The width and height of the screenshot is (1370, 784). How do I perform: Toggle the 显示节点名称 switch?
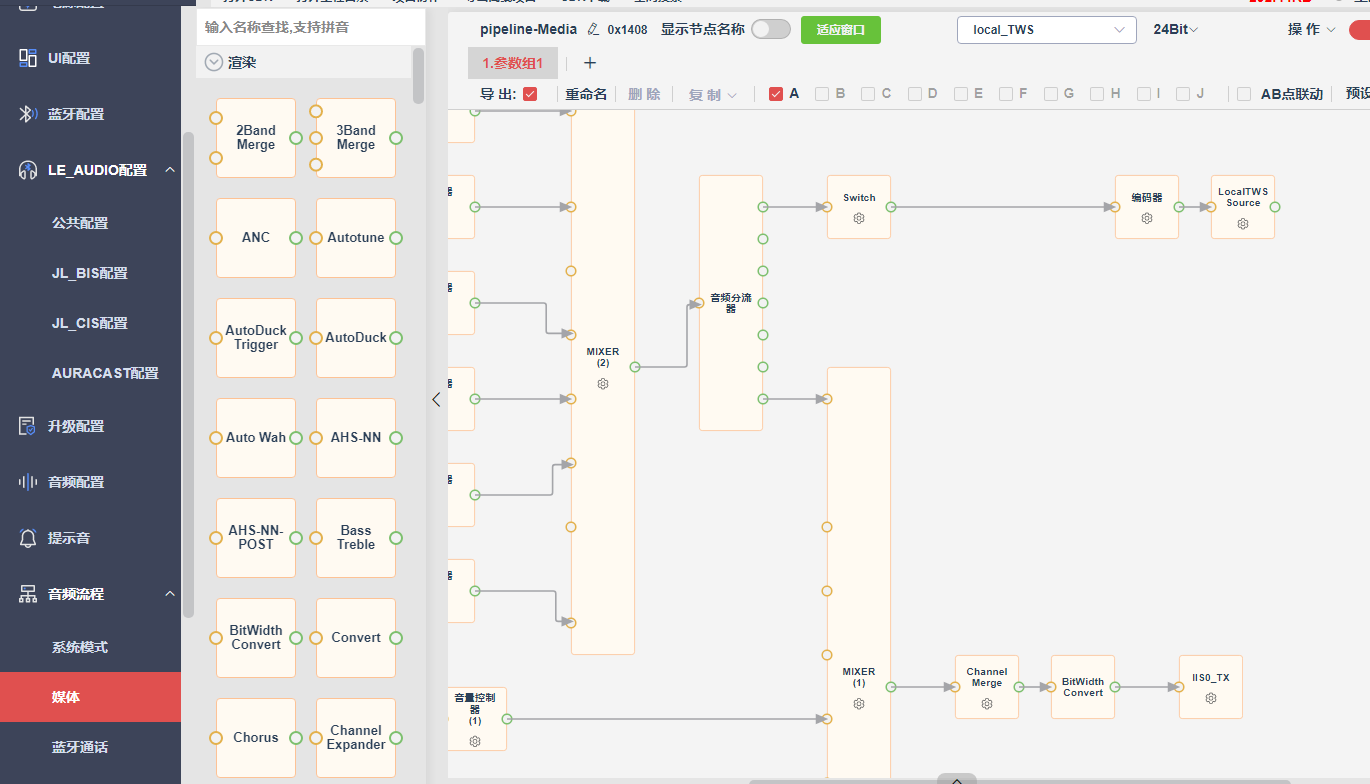[x=771, y=29]
